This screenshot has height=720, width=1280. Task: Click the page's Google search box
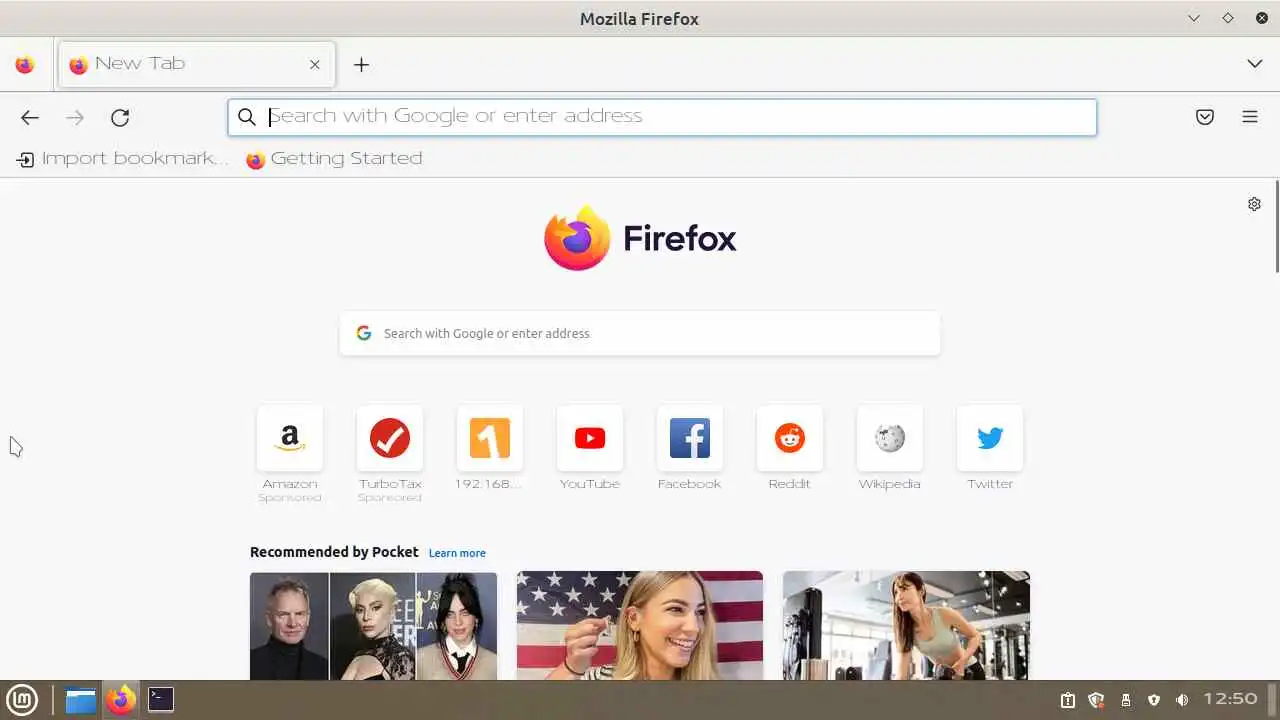click(640, 333)
